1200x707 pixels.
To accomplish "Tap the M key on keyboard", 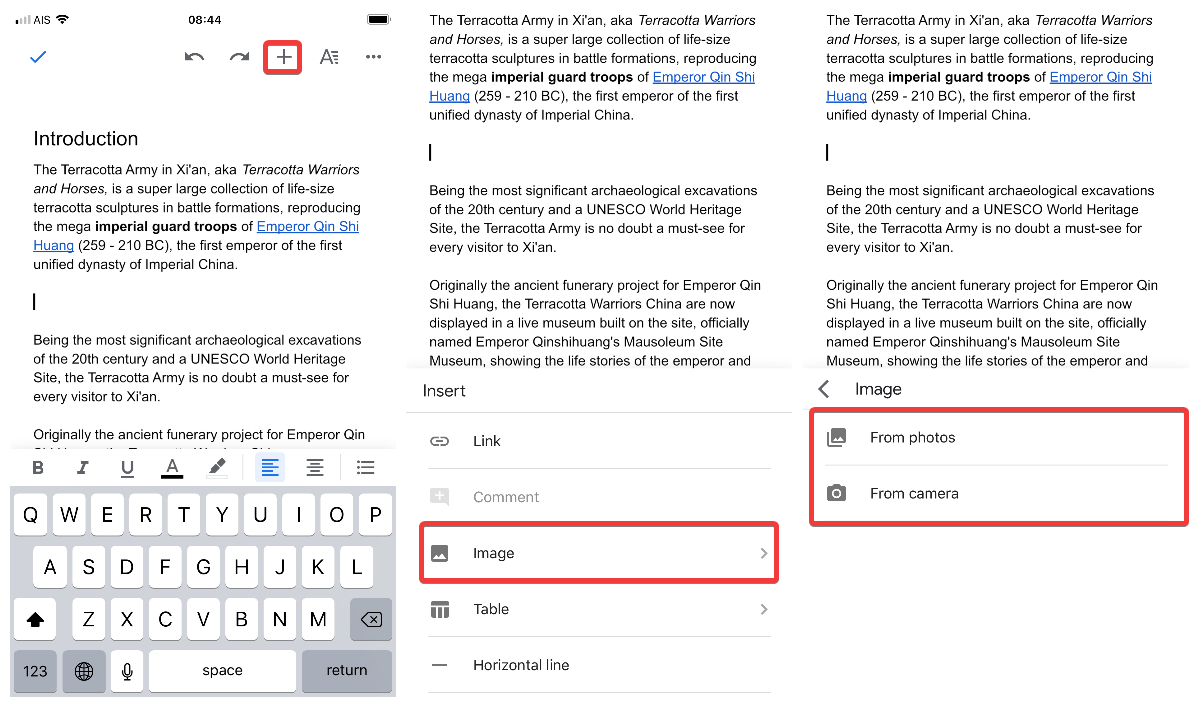I will 318,619.
